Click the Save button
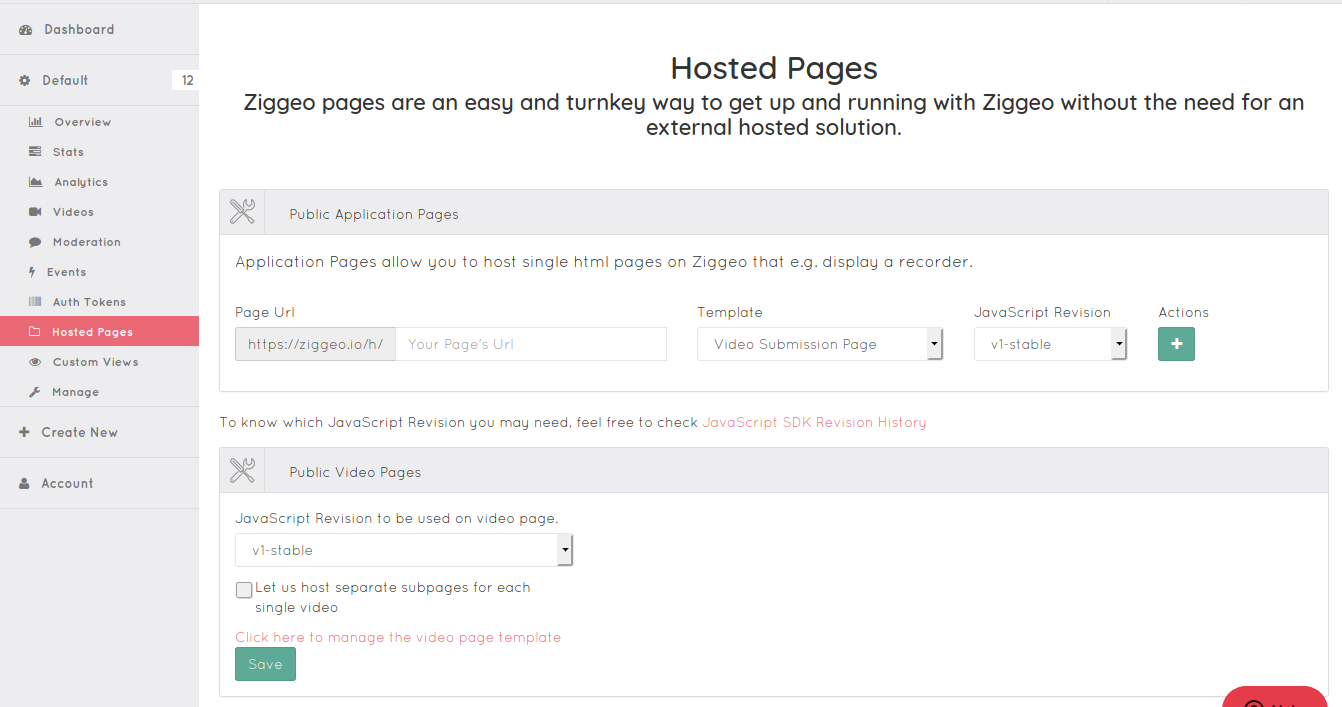Image resolution: width=1342 pixels, height=707 pixels. (265, 664)
